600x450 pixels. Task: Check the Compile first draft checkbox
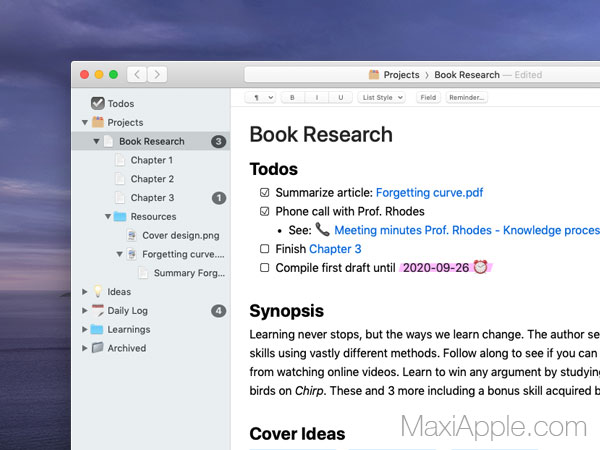pos(264,267)
